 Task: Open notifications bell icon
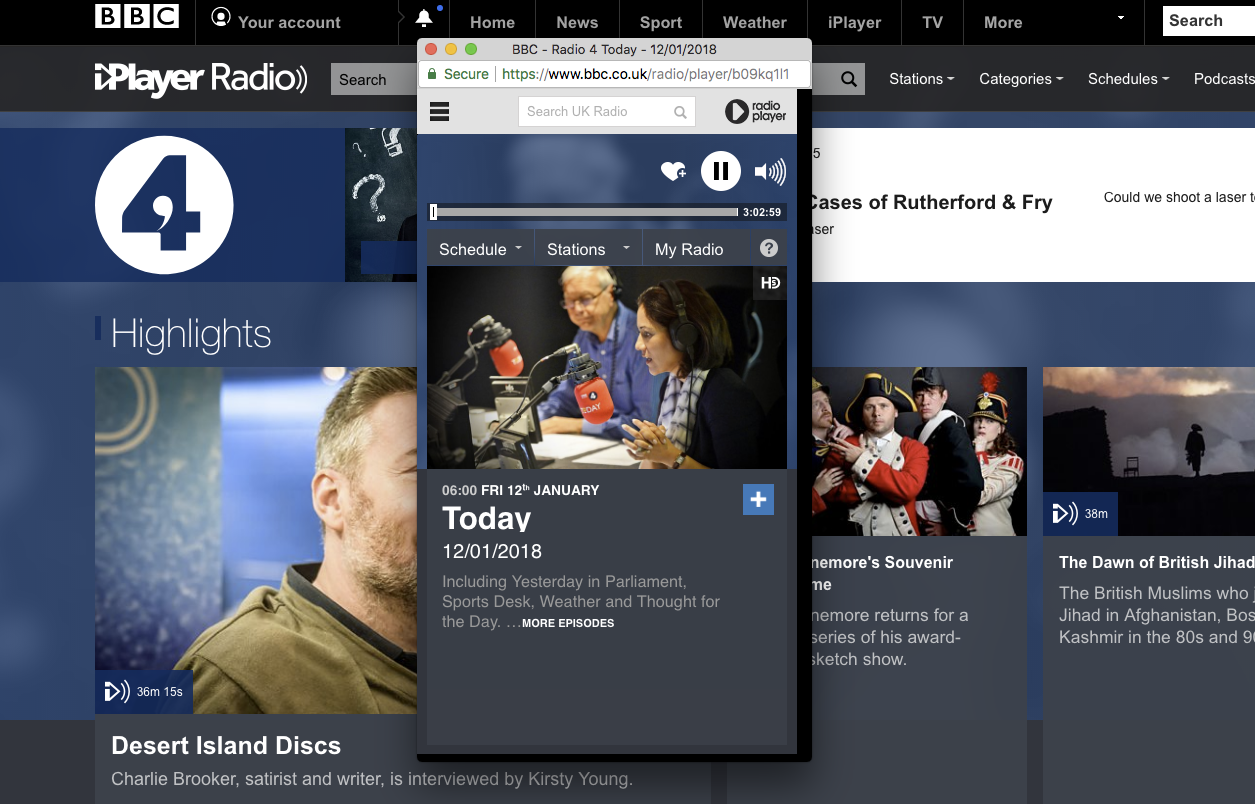coord(424,18)
